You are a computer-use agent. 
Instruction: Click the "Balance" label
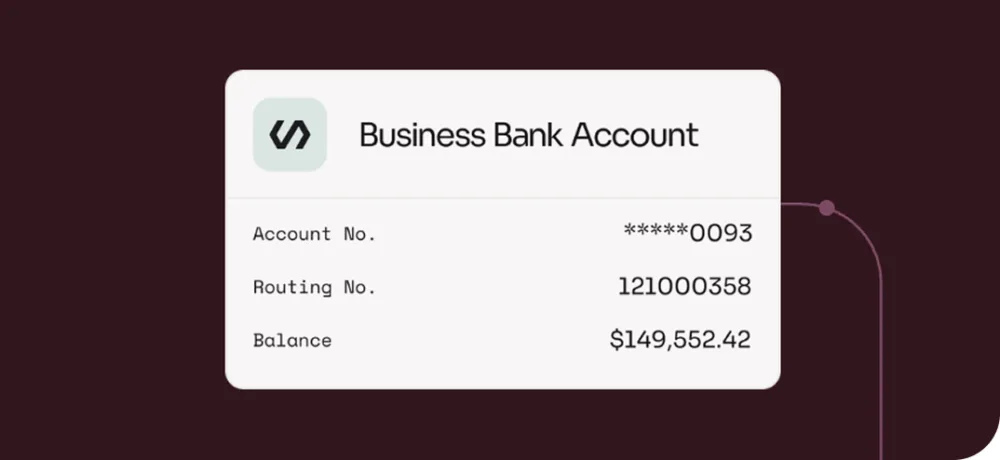coord(292,340)
